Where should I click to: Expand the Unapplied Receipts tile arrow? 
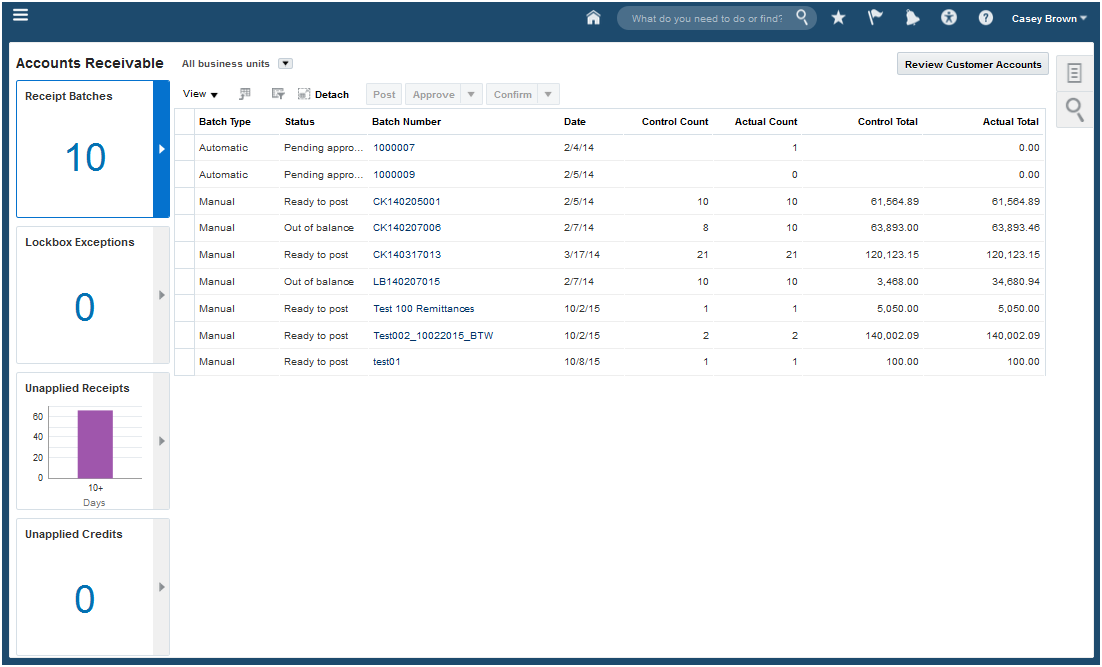[162, 441]
